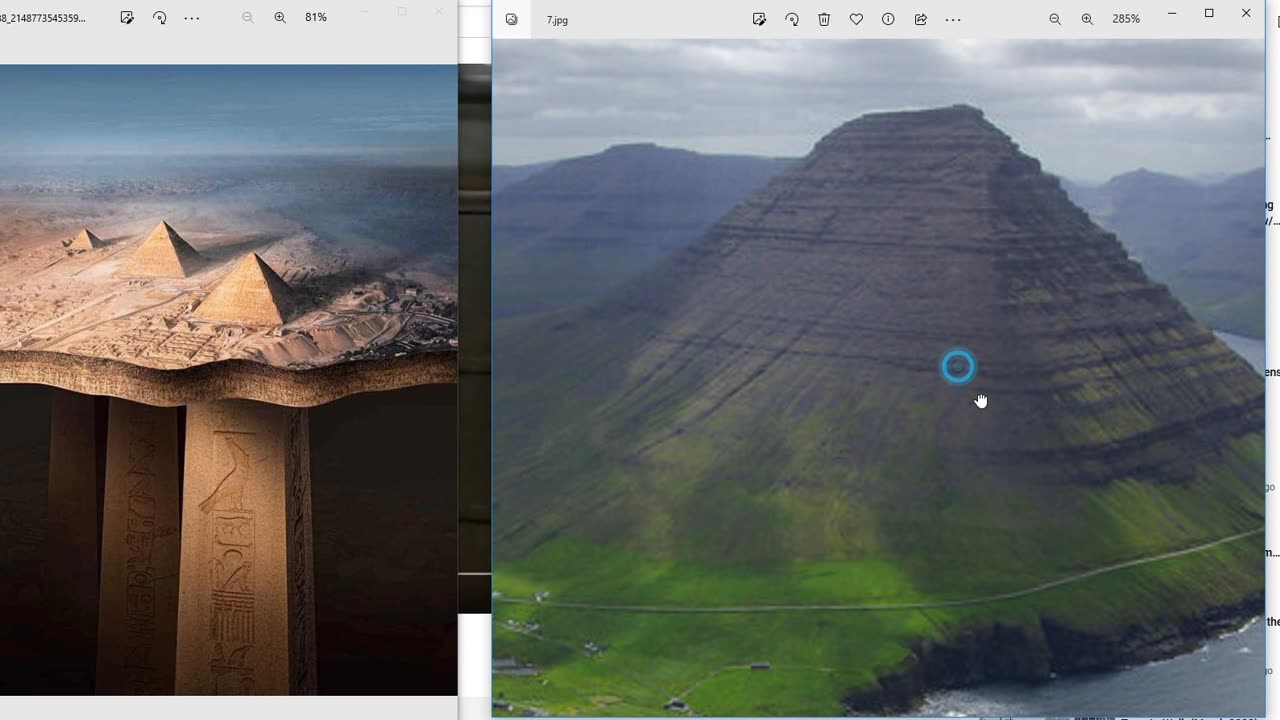Show file info for 7.jpg
1280x720 pixels.
pos(888,19)
